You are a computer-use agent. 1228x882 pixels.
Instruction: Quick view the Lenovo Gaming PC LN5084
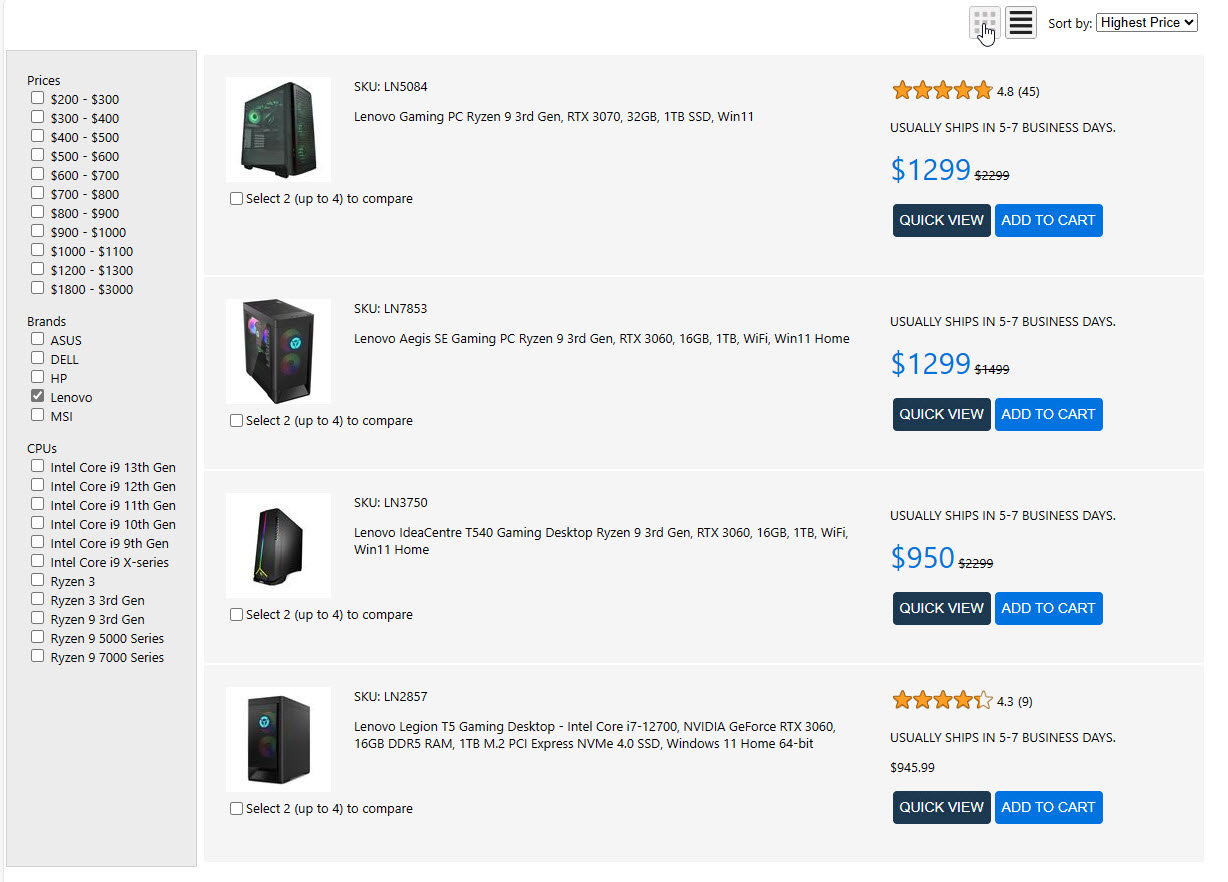point(941,220)
